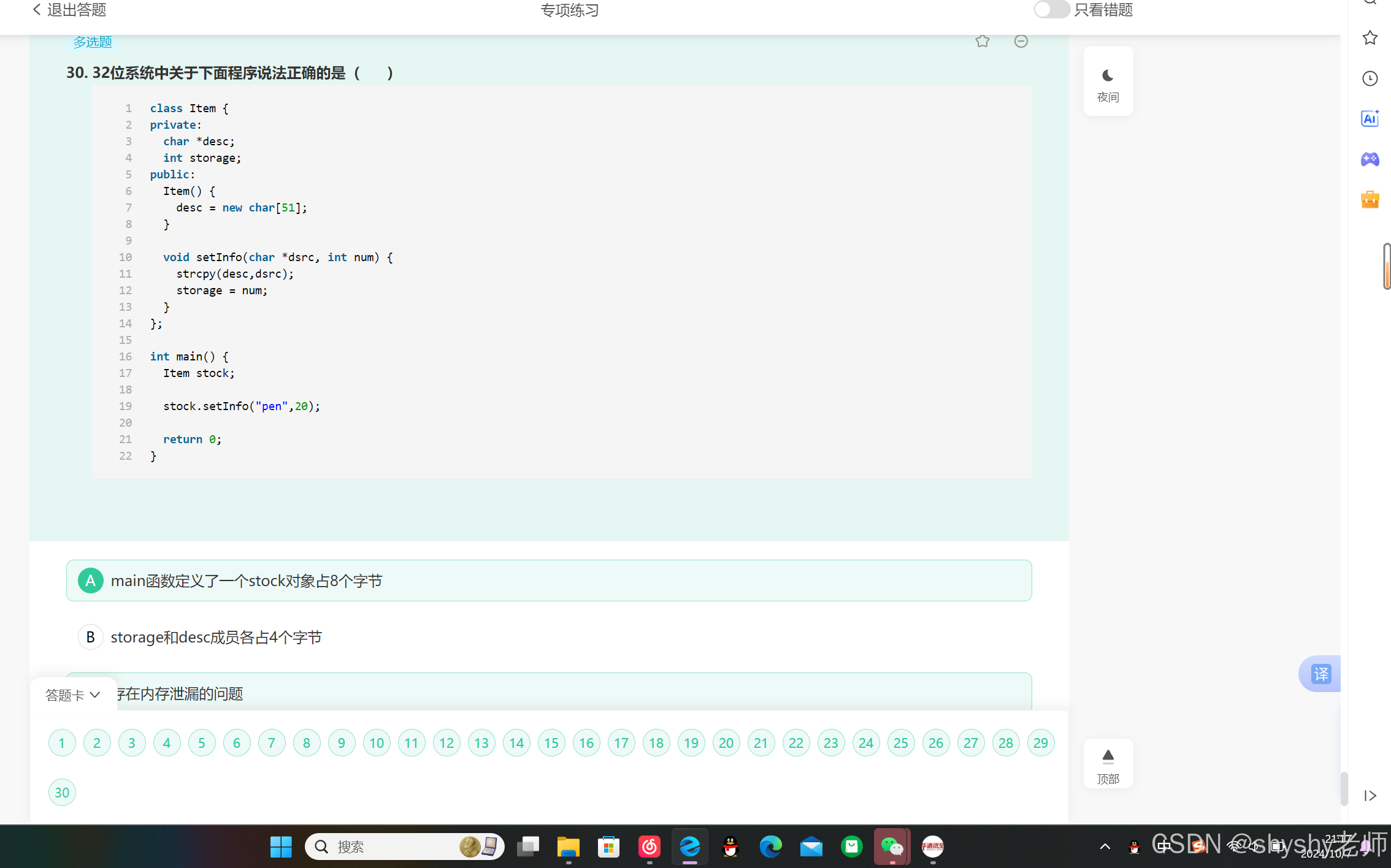Jump to question 15 in answer card
The width and height of the screenshot is (1391, 868).
click(x=551, y=743)
